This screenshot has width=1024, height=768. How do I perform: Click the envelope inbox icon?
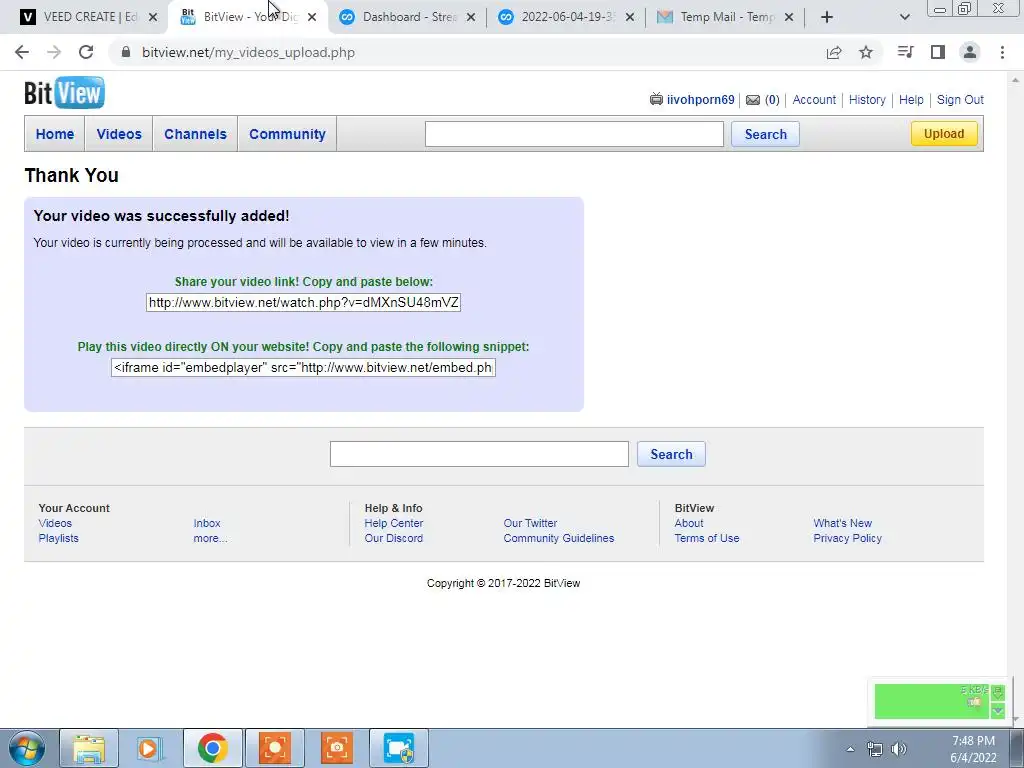[x=753, y=100]
